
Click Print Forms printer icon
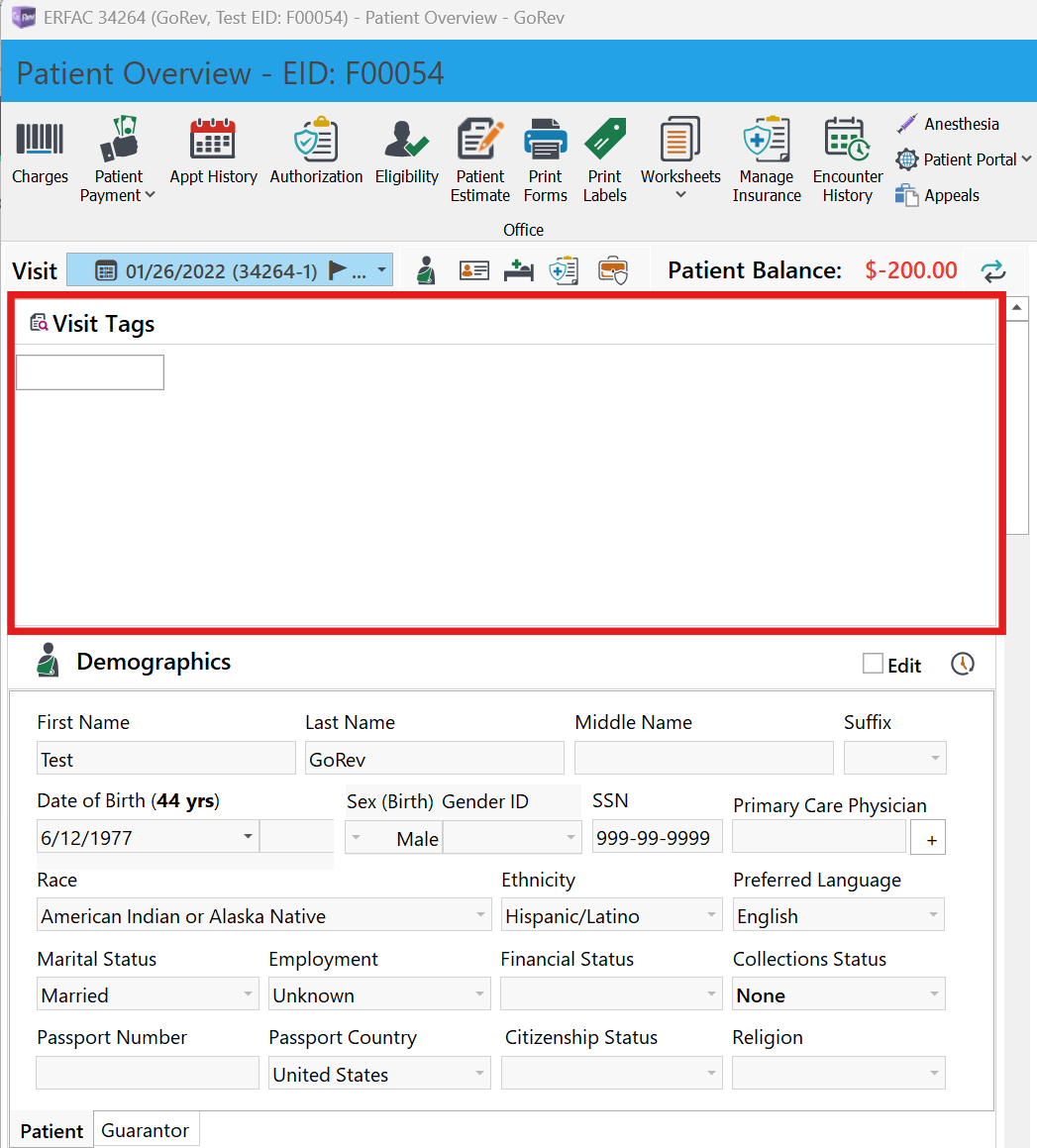click(545, 139)
